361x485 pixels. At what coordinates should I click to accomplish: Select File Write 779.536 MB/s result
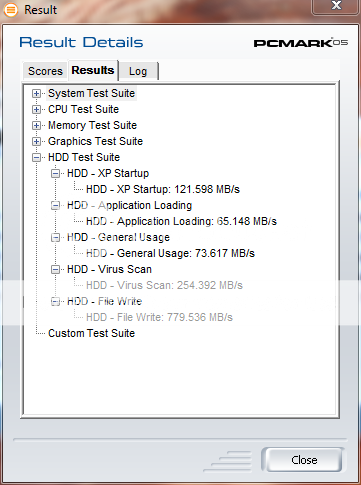[x=159, y=317]
